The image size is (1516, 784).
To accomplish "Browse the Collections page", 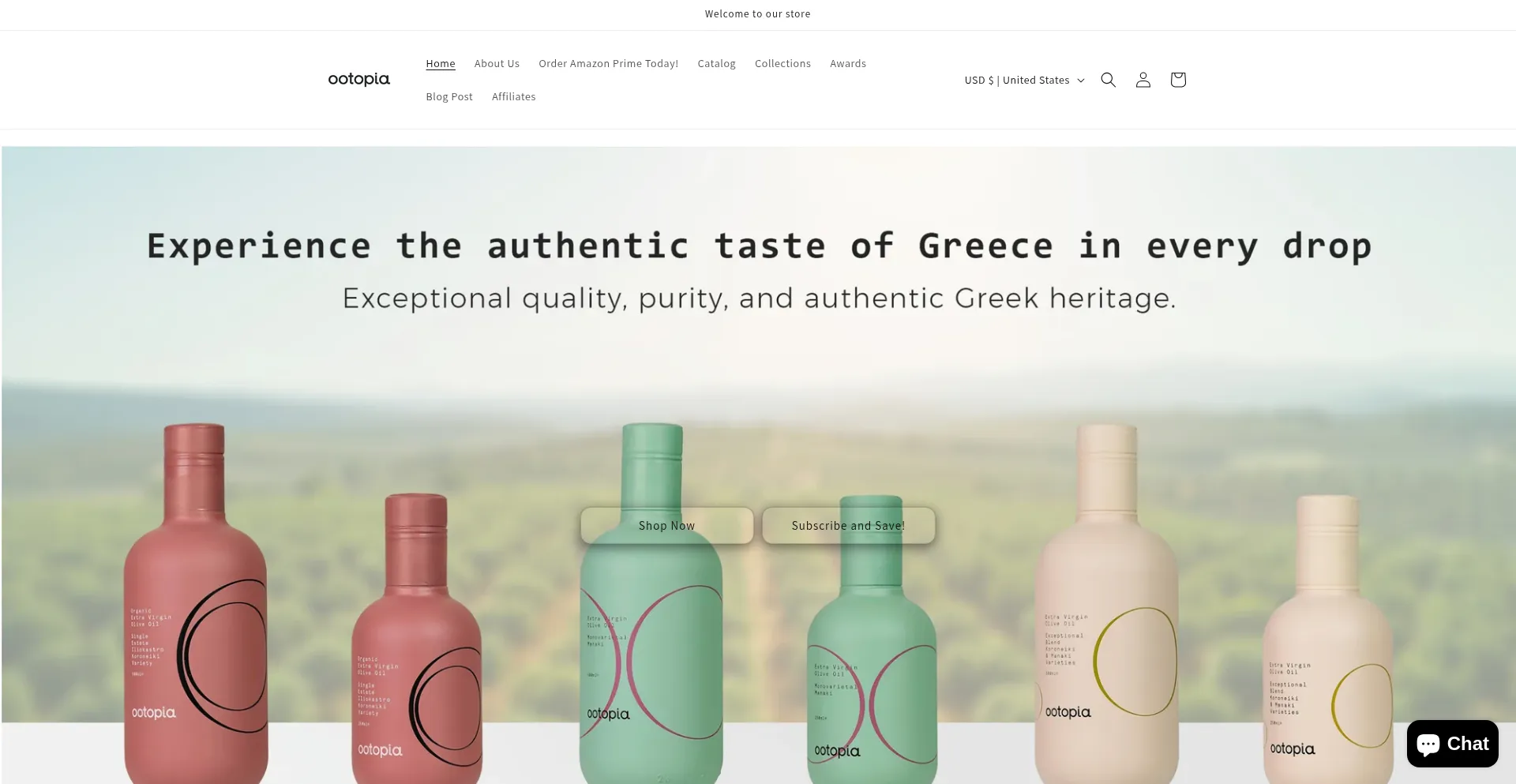I will pyautogui.click(x=782, y=64).
